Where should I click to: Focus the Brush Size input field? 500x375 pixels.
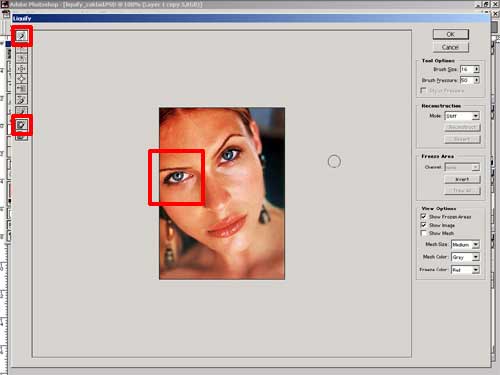(x=467, y=69)
